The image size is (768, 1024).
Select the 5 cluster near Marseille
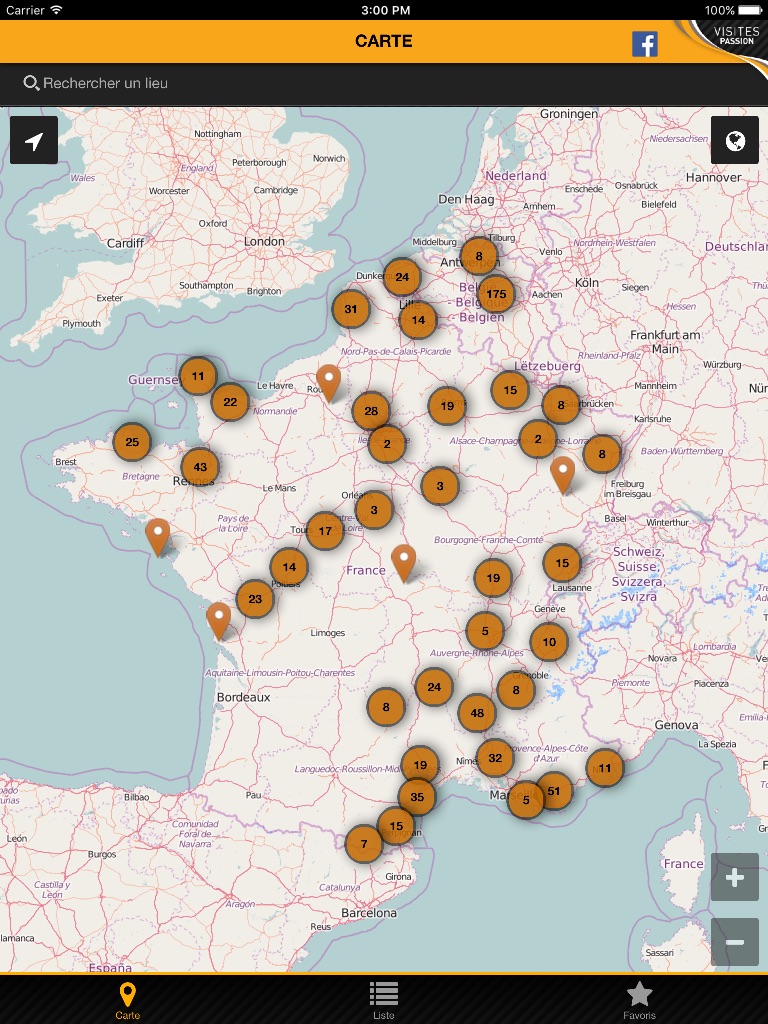(x=526, y=799)
